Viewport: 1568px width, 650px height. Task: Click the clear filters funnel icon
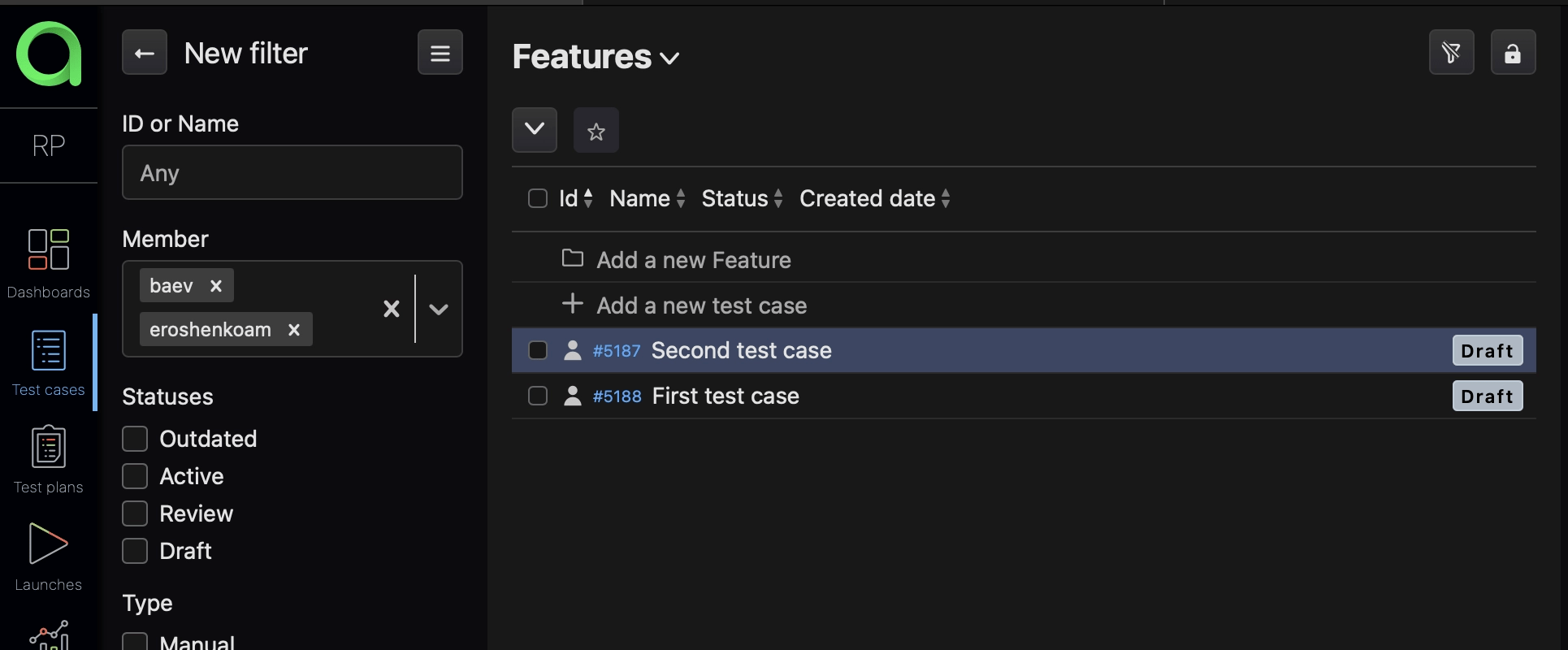(x=1451, y=53)
